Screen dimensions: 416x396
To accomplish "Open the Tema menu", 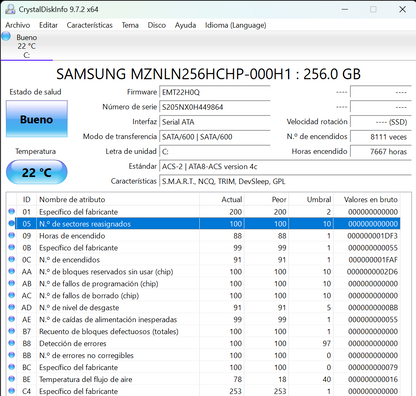I will click(130, 25).
